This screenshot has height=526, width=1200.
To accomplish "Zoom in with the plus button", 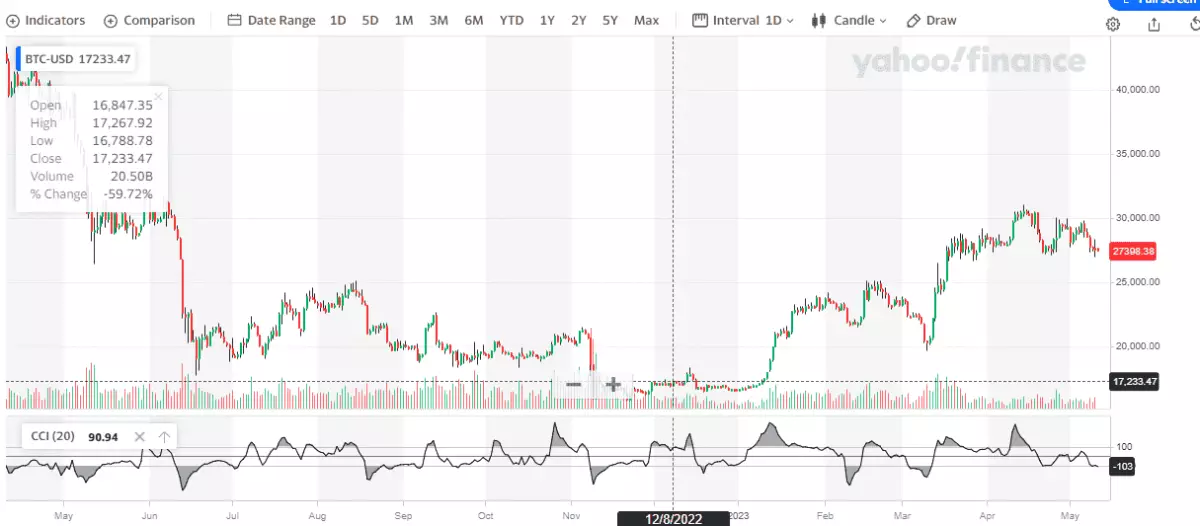I will (613, 384).
